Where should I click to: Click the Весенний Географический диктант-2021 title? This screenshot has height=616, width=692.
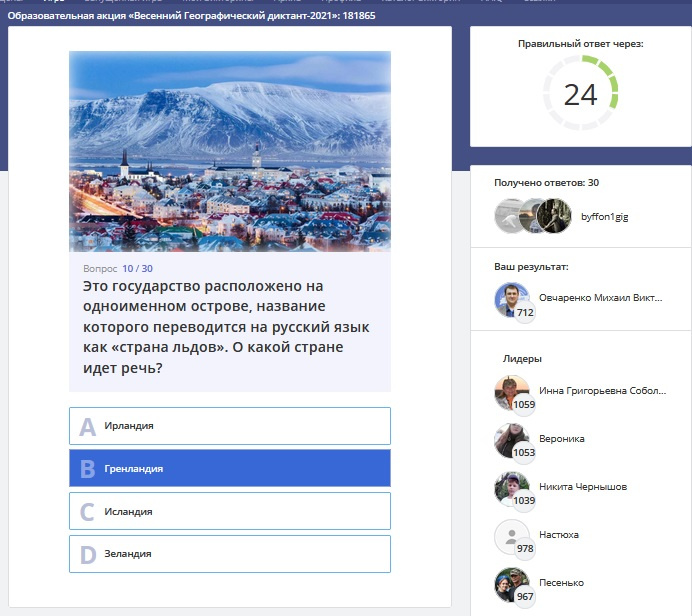pos(191,16)
